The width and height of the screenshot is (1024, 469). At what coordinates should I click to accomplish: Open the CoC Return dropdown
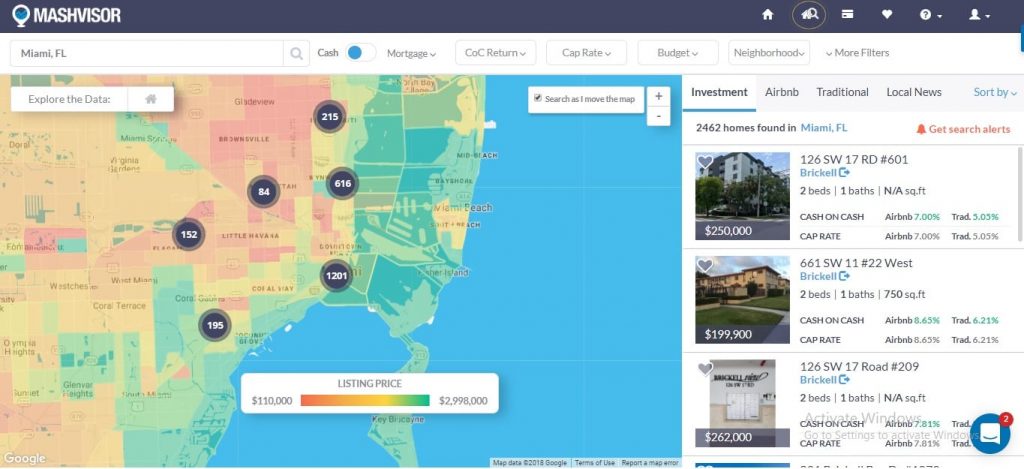tap(496, 53)
